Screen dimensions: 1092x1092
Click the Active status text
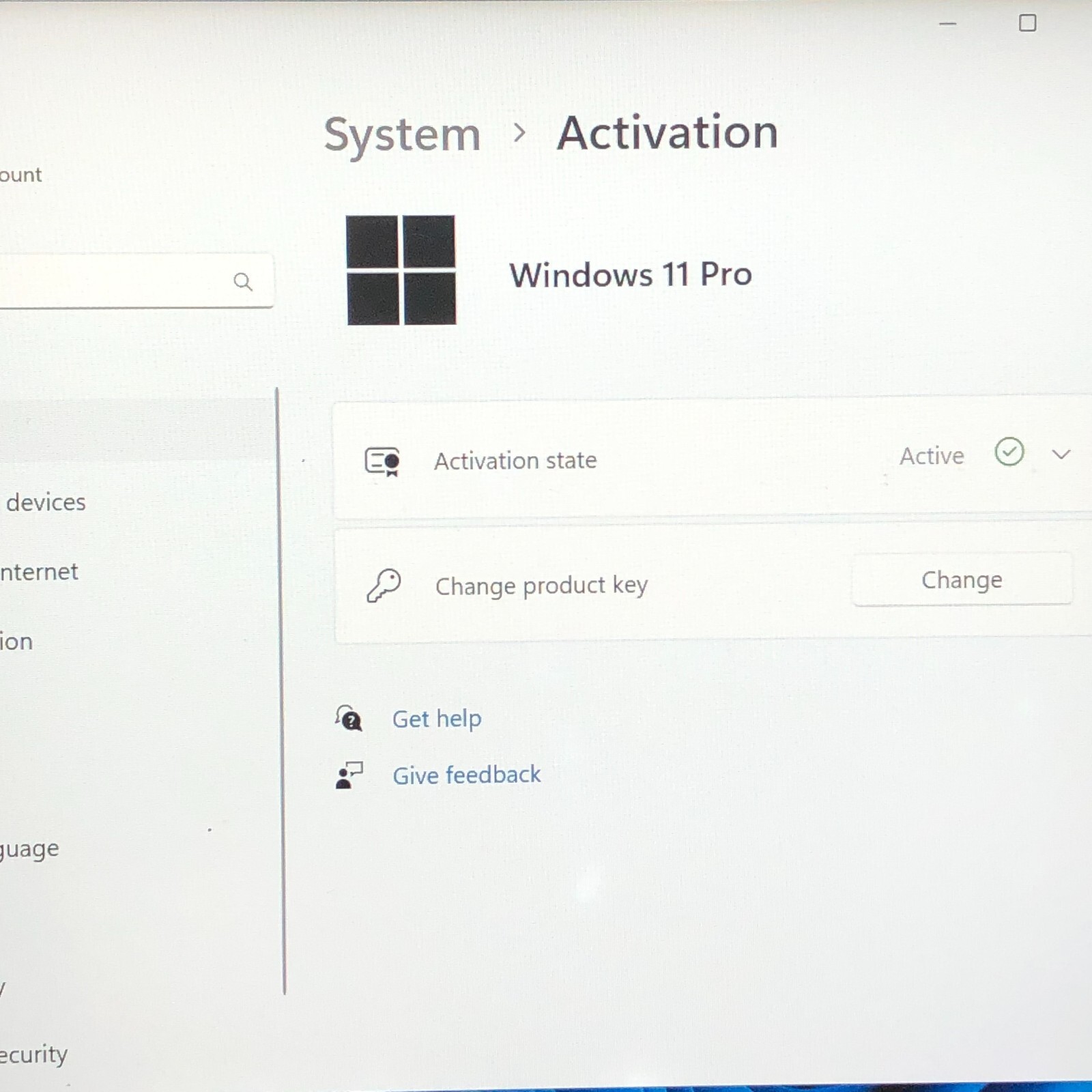pyautogui.click(x=932, y=455)
